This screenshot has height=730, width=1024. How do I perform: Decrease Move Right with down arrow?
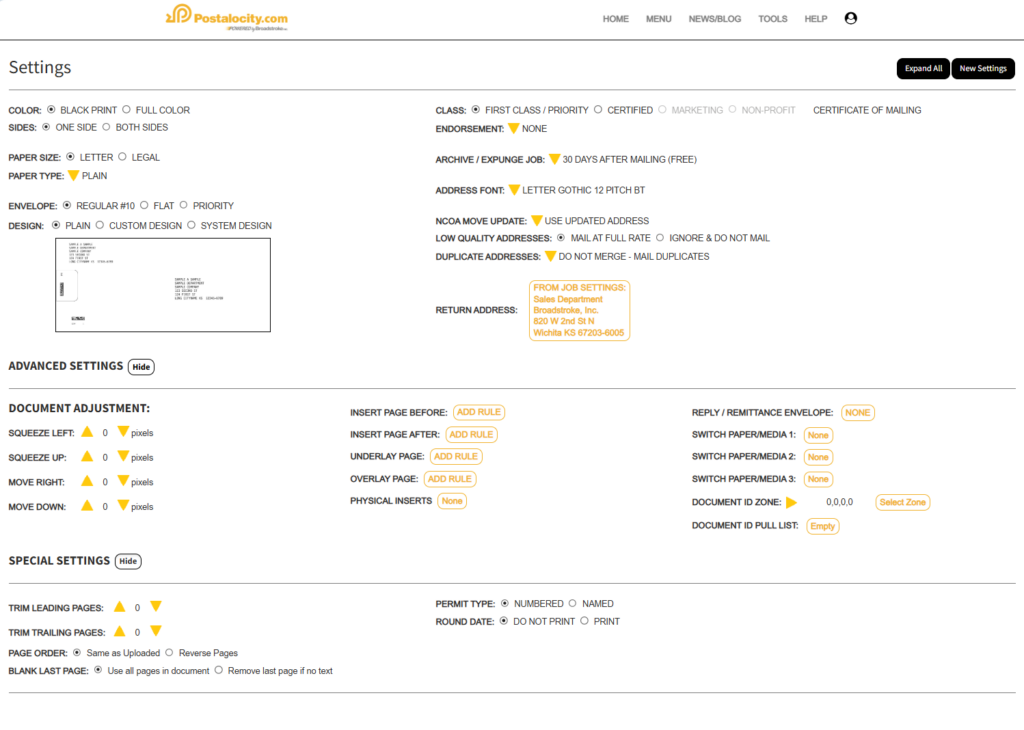[x=123, y=481]
